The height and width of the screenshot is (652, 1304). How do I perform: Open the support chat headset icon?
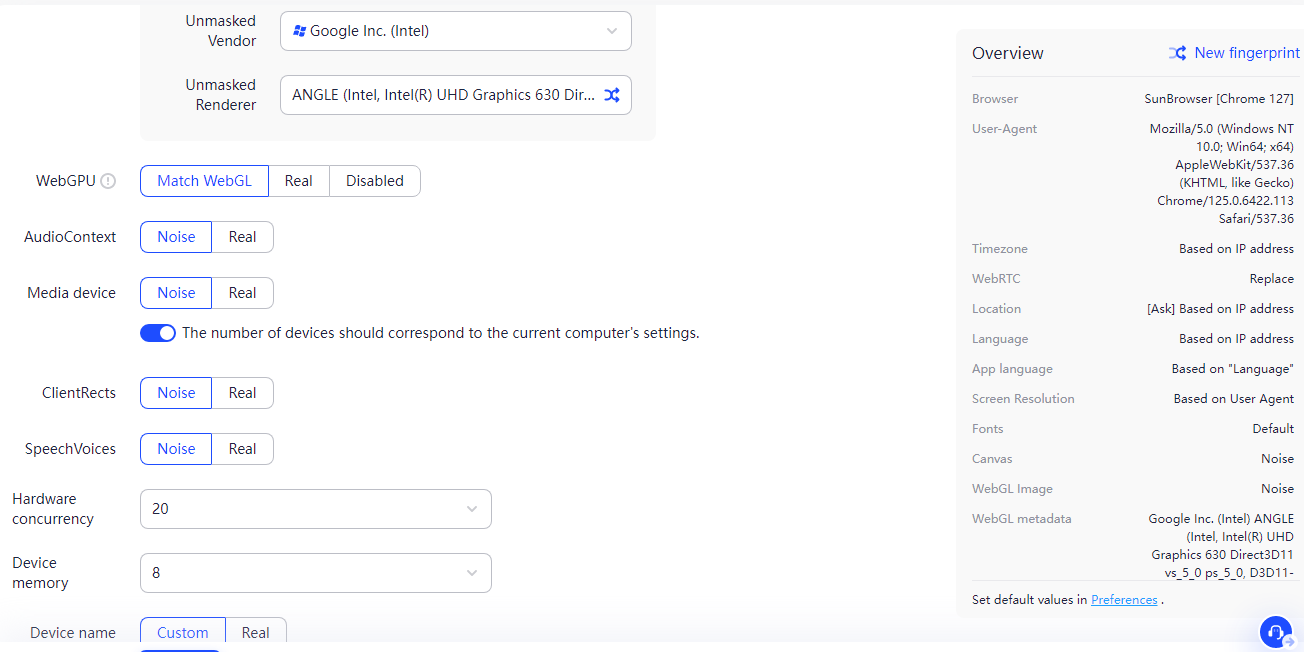click(x=1275, y=632)
